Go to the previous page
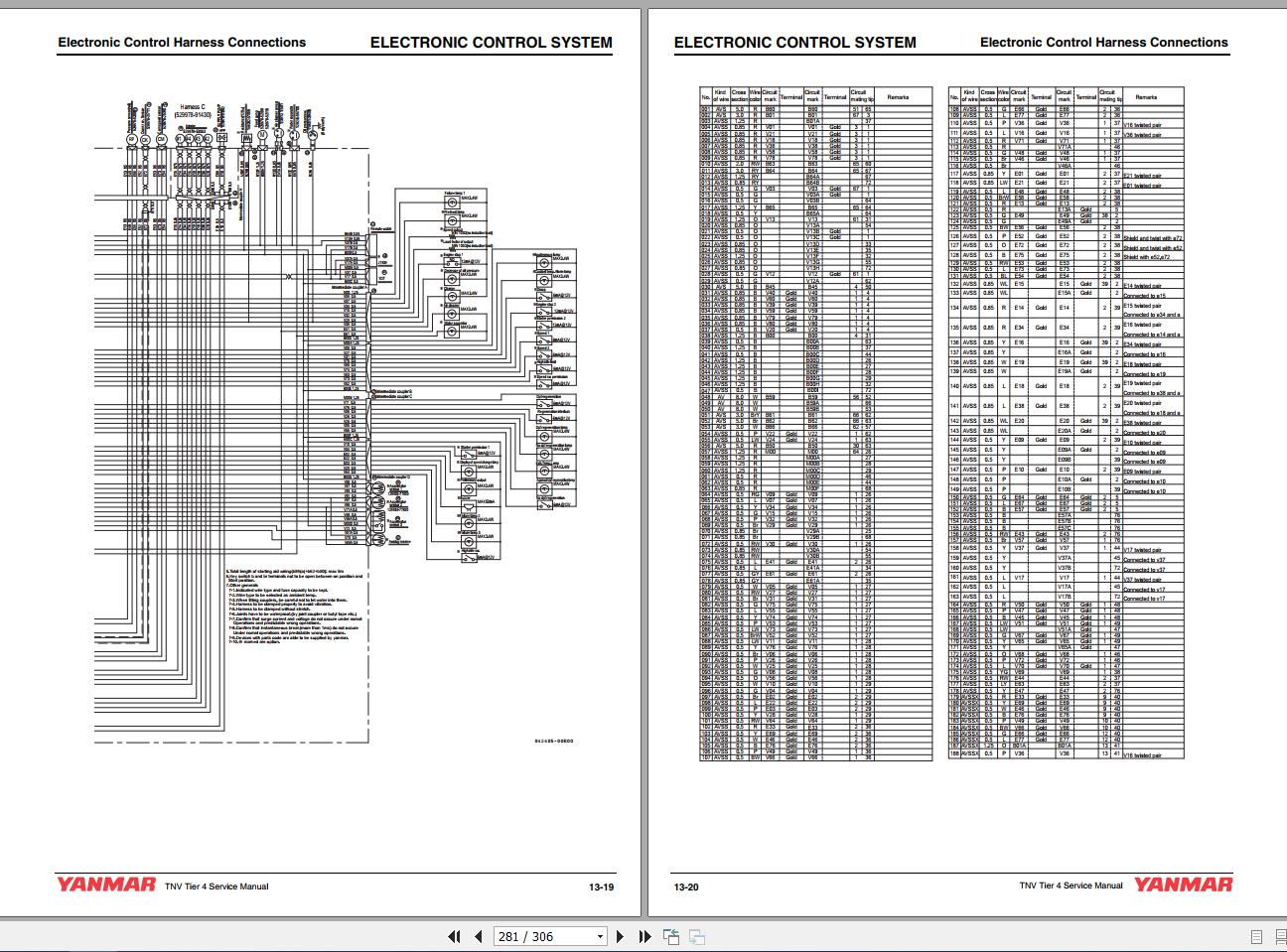Viewport: 1287px width, 952px height. tap(478, 936)
